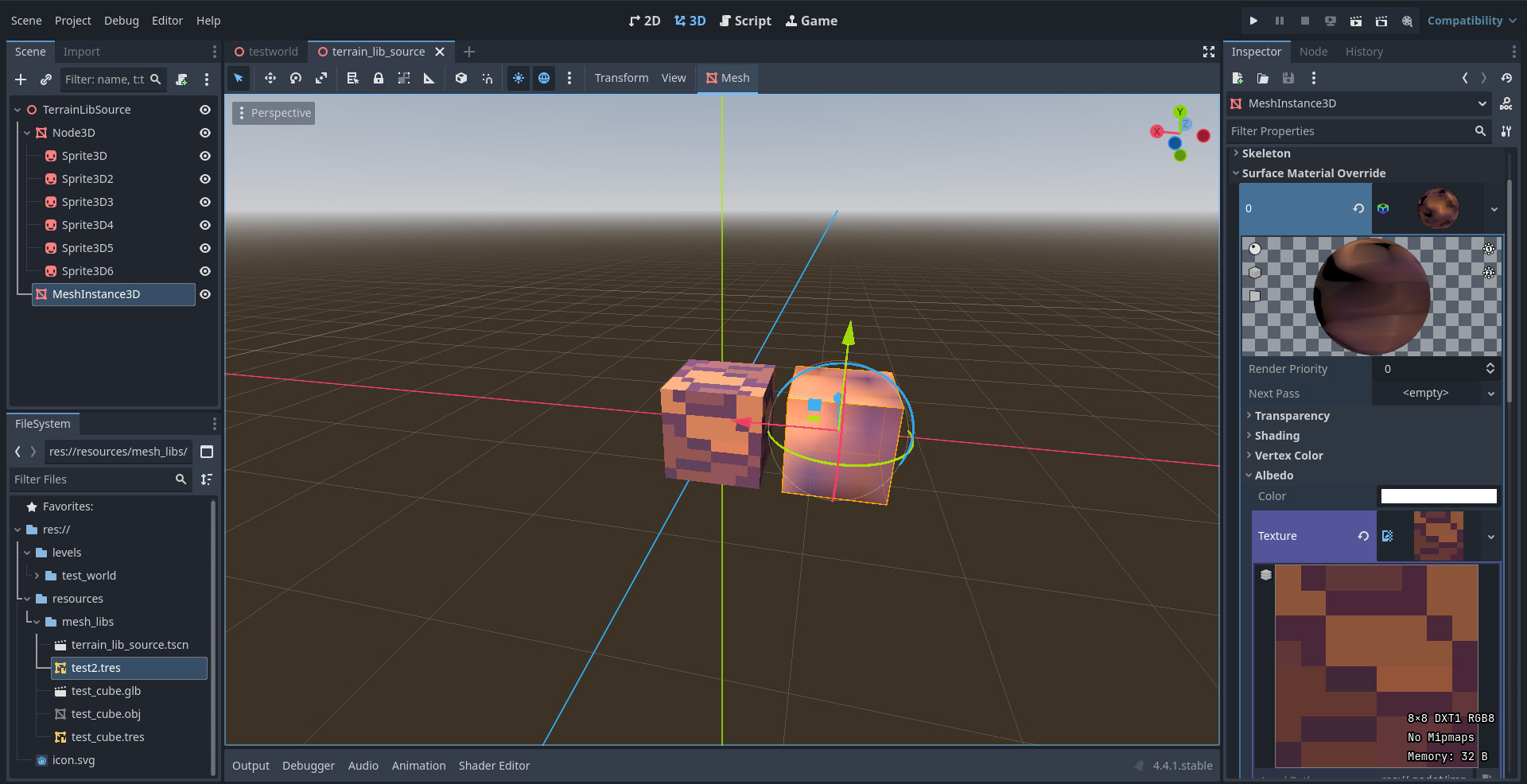Viewport: 1527px width, 784px height.
Task: Click the ruler mode tool icon
Action: coord(429,78)
